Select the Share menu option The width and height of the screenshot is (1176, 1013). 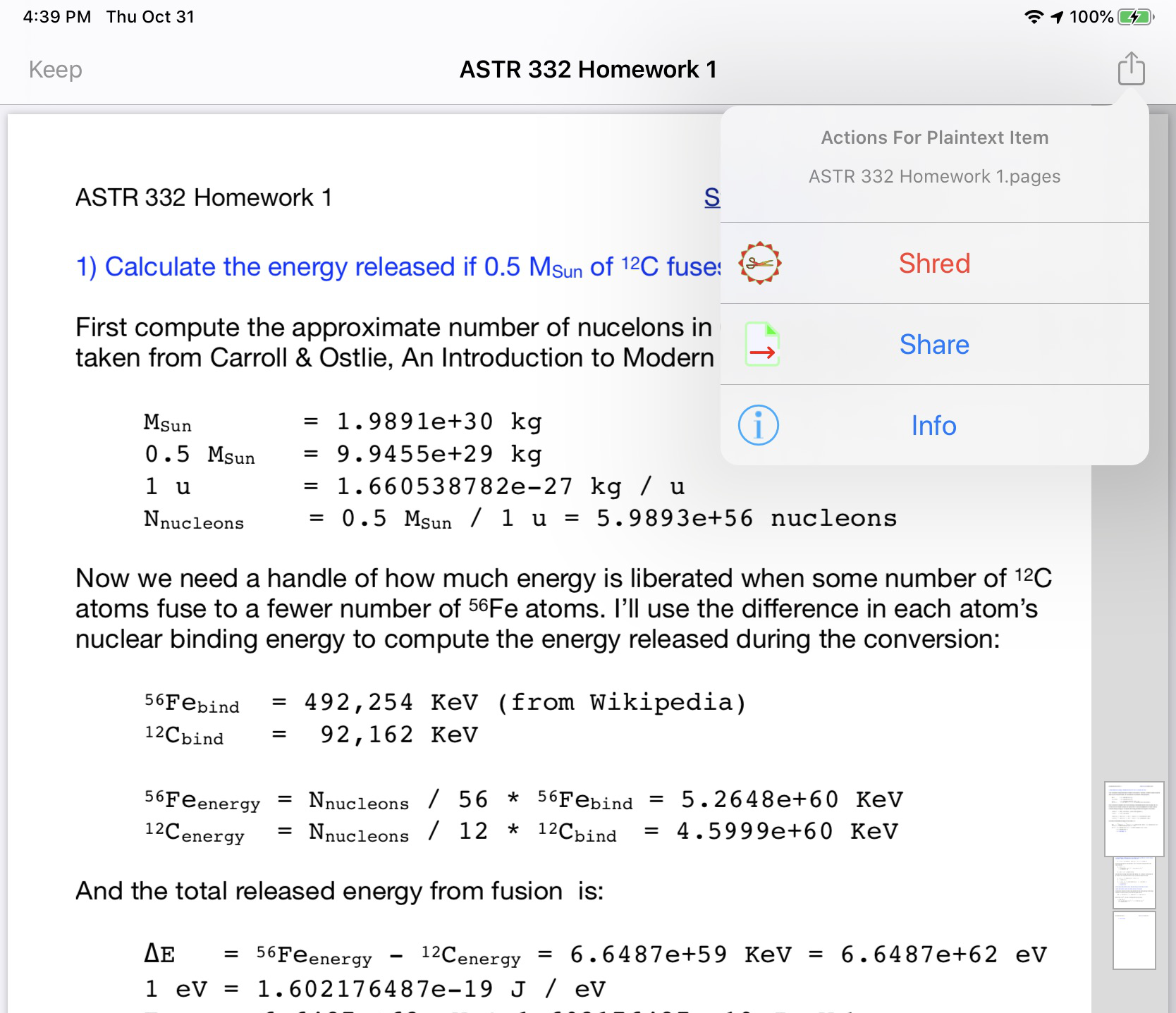click(x=933, y=345)
